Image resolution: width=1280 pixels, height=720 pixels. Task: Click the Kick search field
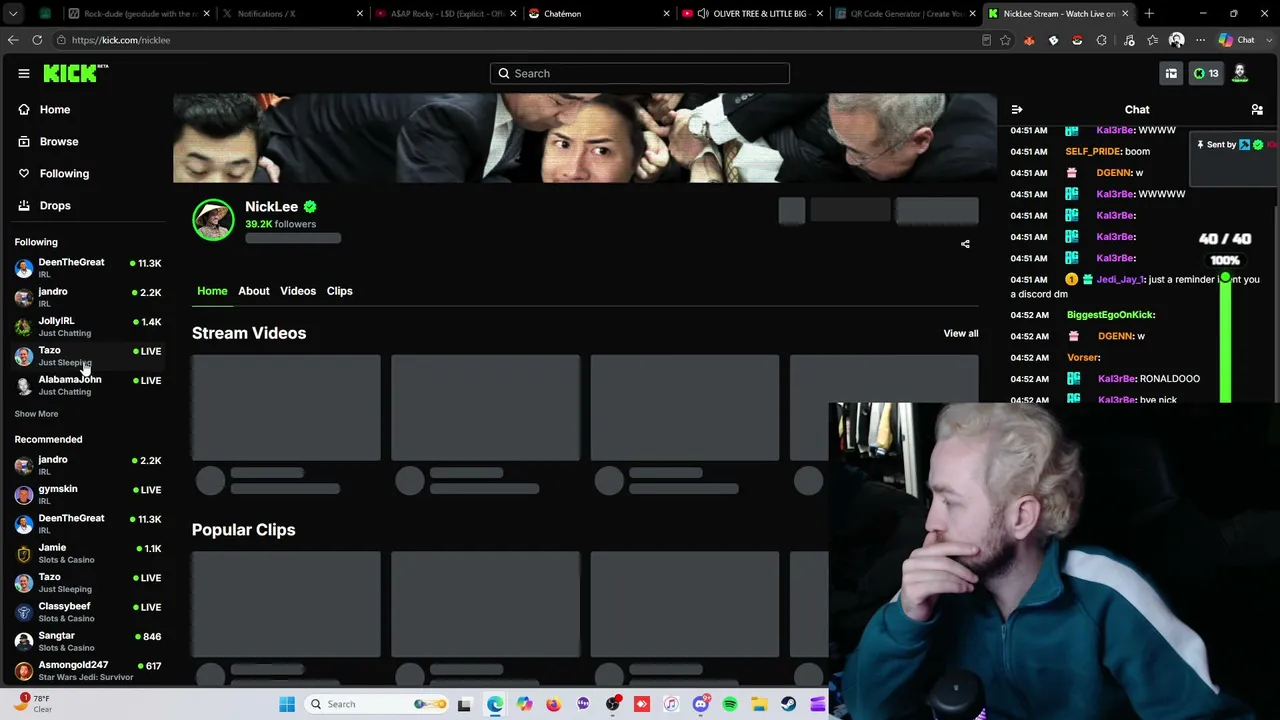click(x=640, y=73)
